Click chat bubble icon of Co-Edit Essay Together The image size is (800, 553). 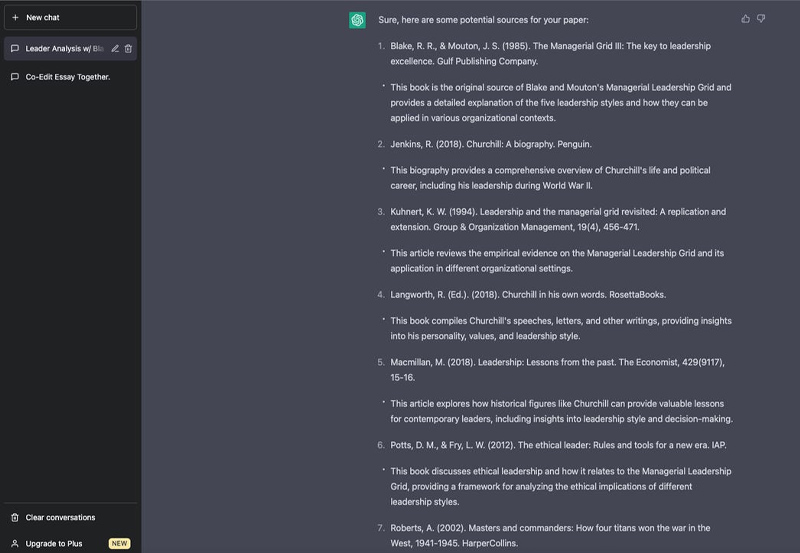[x=15, y=77]
